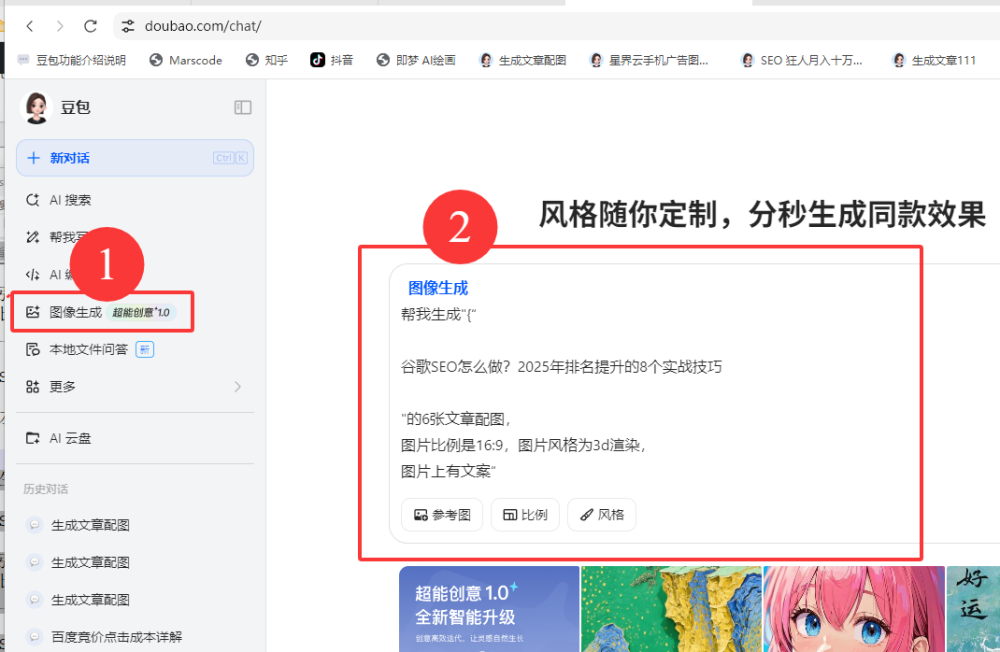This screenshot has height=652, width=1000.
Task: Go forward with the browser forward arrow
Action: pos(60,26)
